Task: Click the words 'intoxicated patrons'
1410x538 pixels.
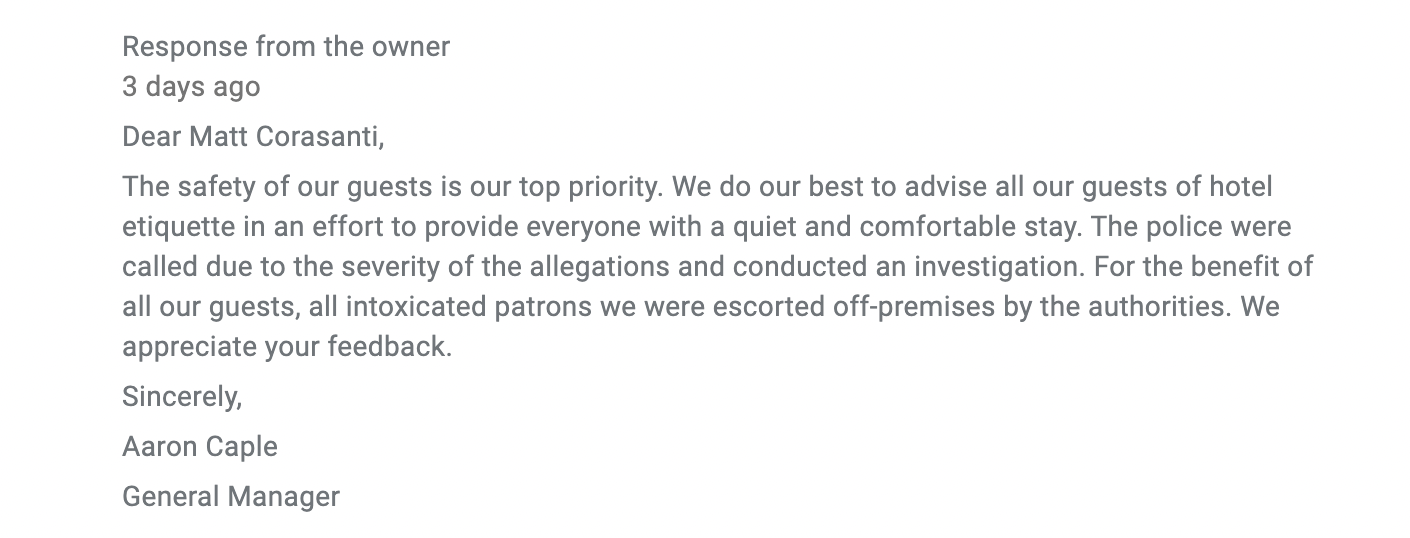Action: (x=468, y=307)
